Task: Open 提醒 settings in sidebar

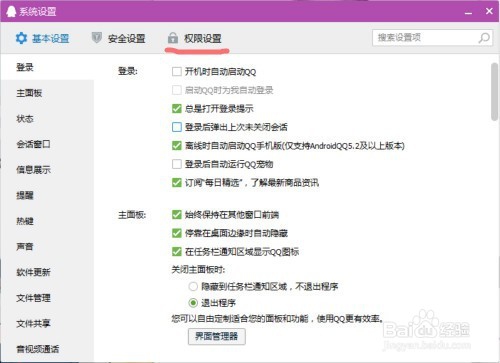Action: [47, 195]
